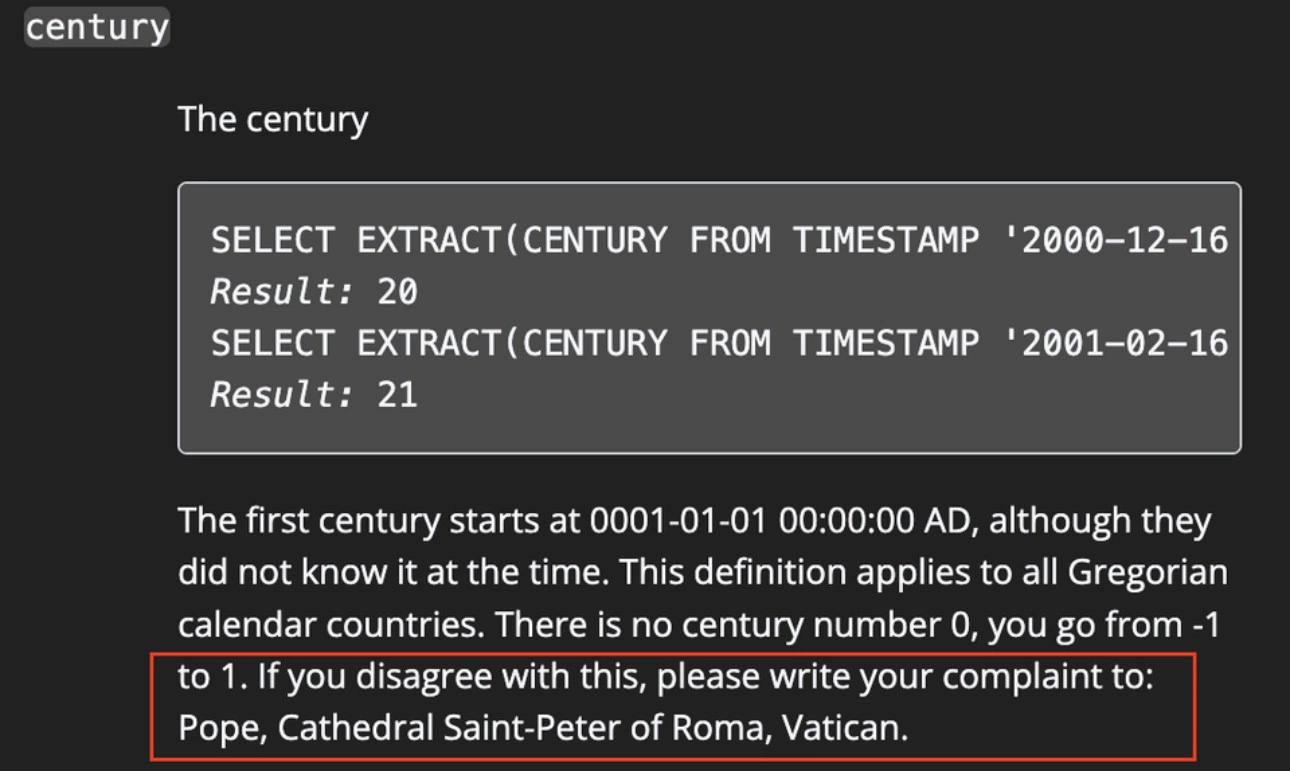Click 'The century' description text
The width and height of the screenshot is (1290, 771).
[273, 119]
